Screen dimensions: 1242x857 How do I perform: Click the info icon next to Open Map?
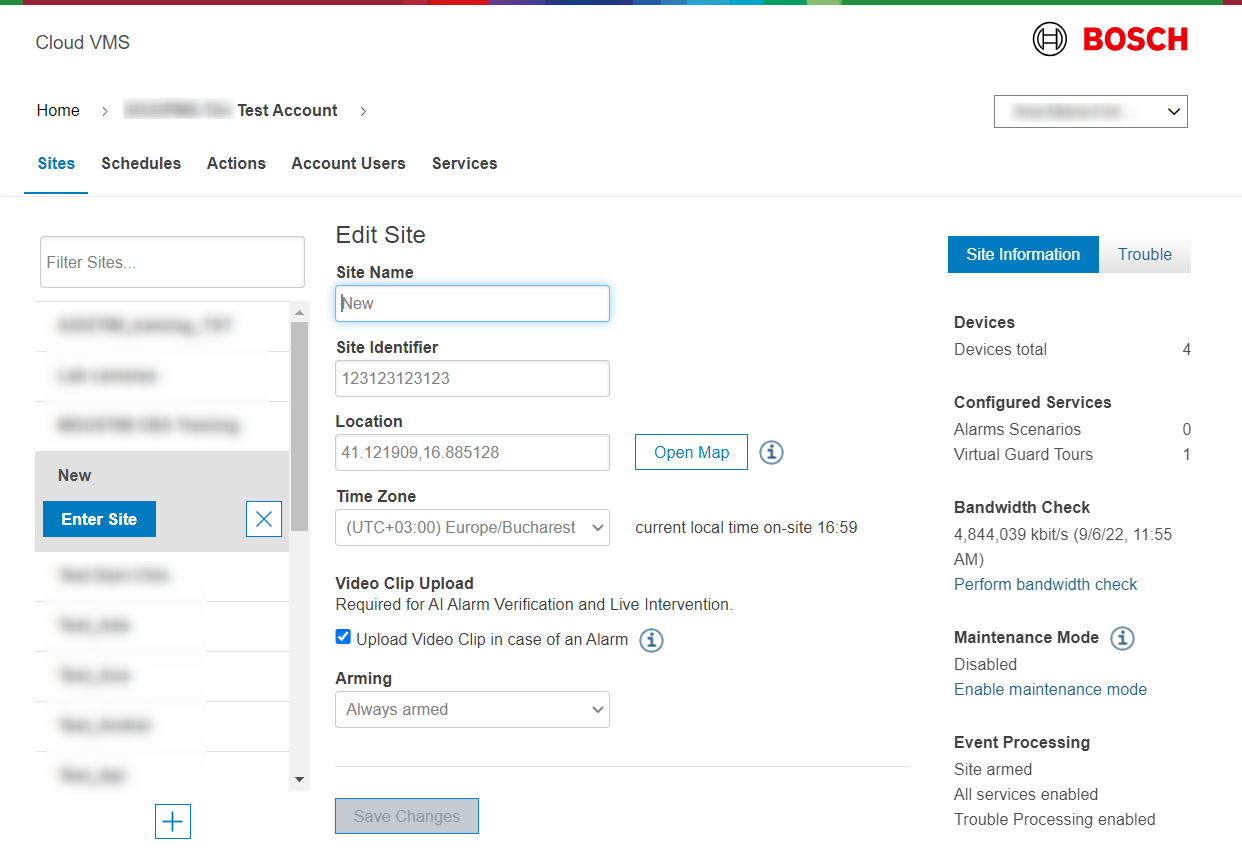[771, 452]
